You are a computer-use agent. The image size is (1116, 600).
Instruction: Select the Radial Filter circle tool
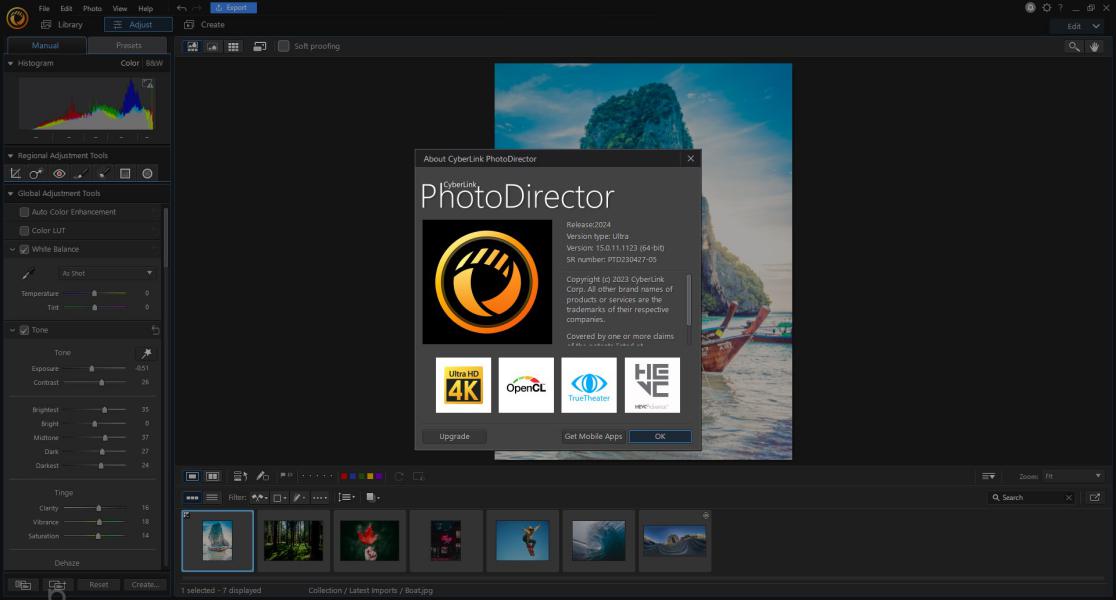click(147, 174)
